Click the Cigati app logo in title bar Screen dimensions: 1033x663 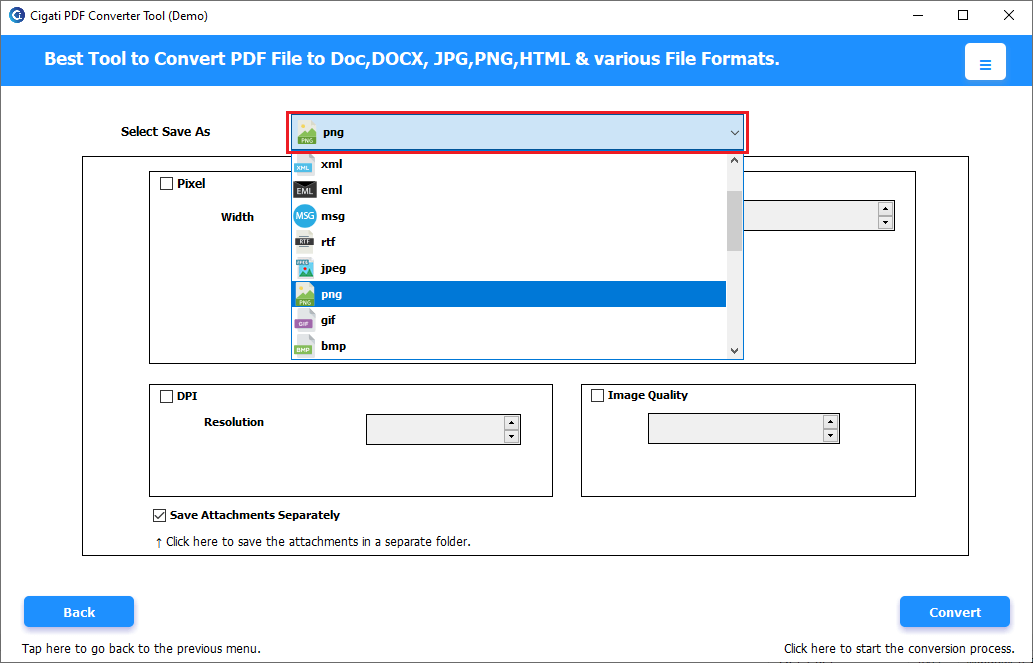coord(16,15)
